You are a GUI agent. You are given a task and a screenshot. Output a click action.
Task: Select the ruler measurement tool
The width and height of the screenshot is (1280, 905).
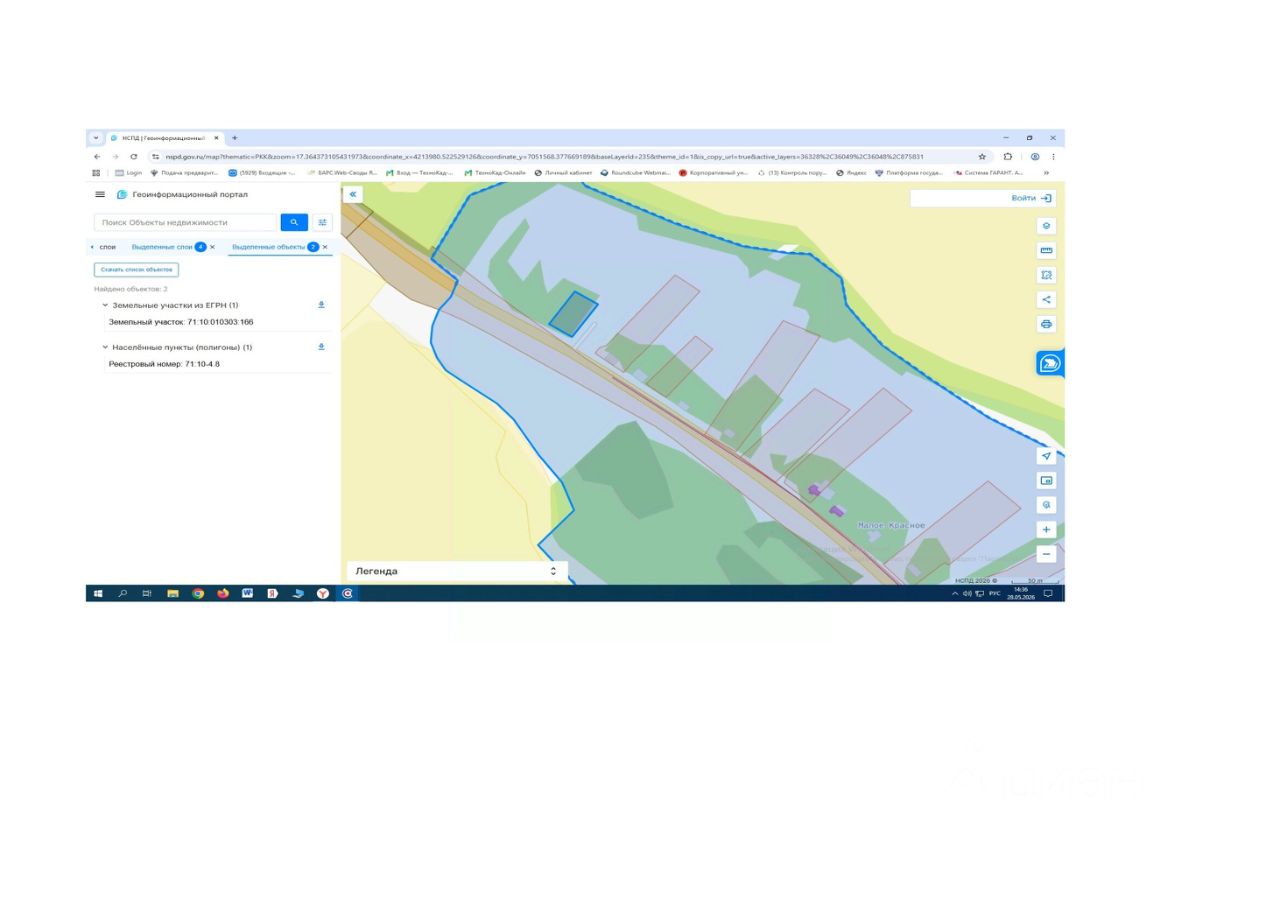click(x=1046, y=250)
